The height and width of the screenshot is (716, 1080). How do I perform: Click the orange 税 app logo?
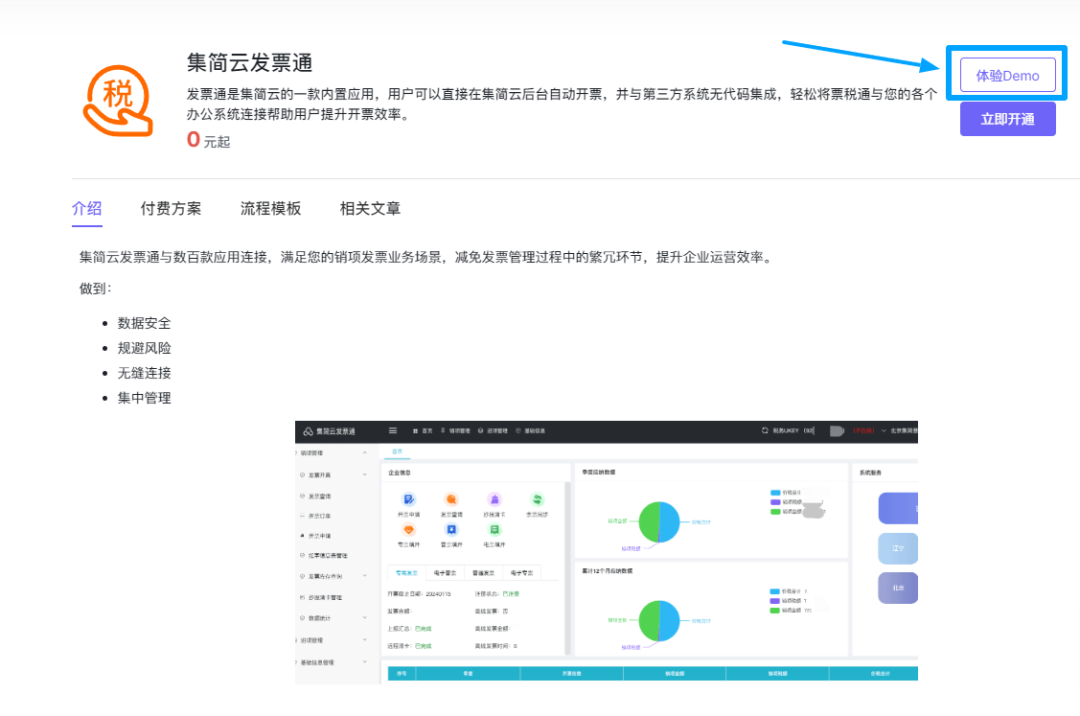tap(118, 101)
